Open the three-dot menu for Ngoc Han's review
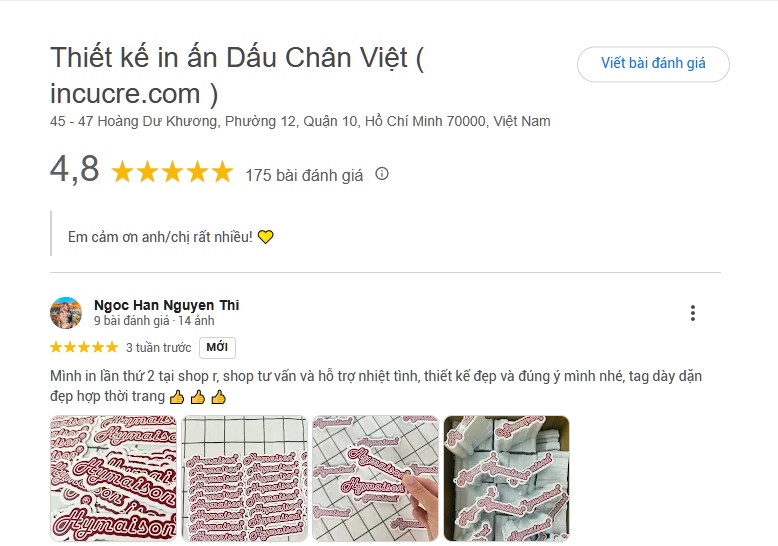Image resolution: width=778 pixels, height=546 pixels. [x=693, y=313]
